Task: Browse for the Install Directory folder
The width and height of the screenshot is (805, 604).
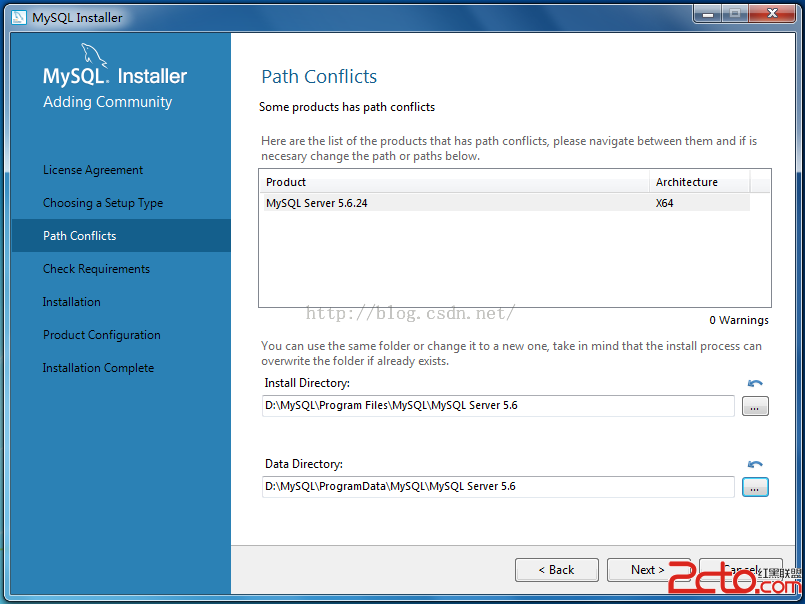Action: pyautogui.click(x=755, y=406)
